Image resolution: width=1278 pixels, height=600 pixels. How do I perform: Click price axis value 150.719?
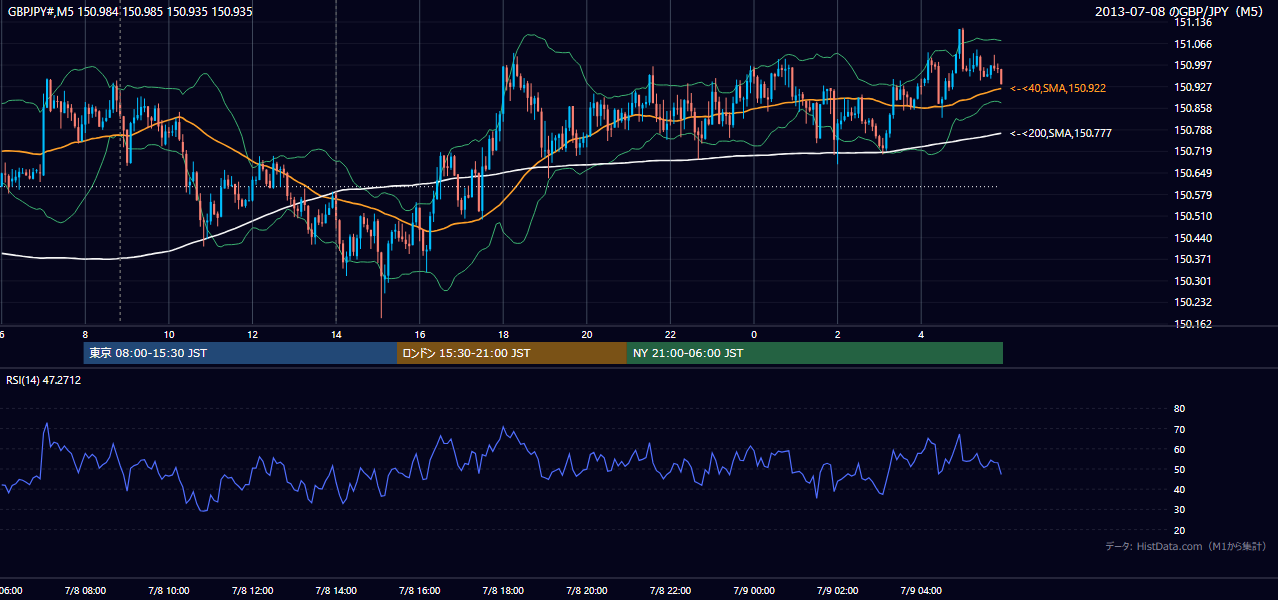point(1193,151)
